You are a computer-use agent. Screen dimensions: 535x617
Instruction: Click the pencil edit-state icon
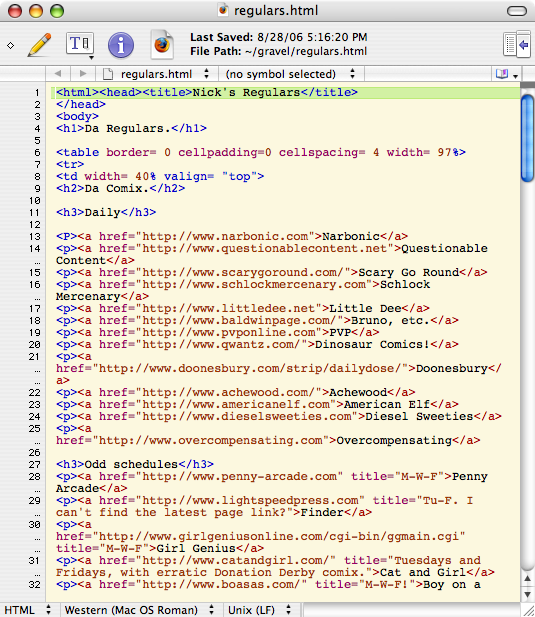click(40, 44)
